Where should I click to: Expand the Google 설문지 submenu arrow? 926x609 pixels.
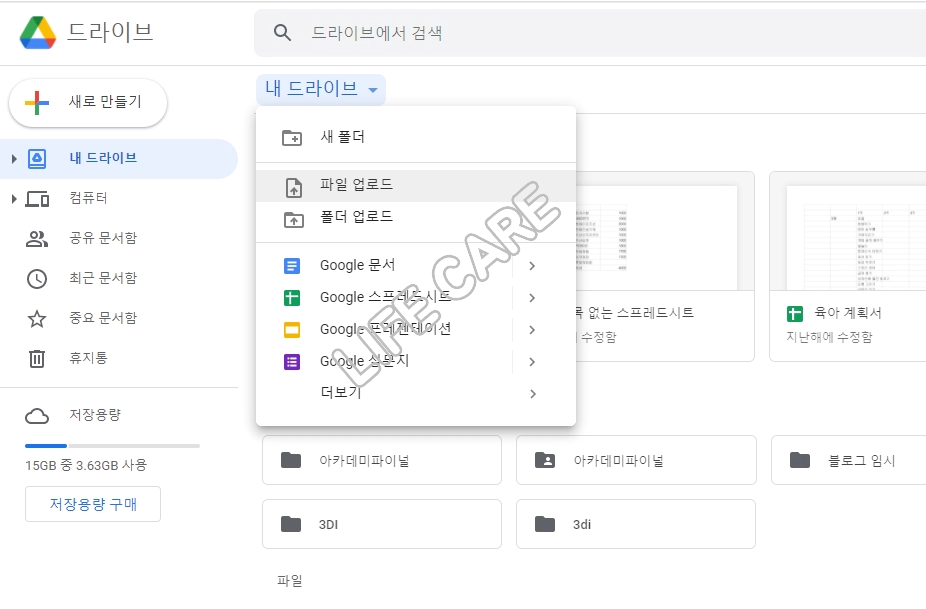(532, 362)
